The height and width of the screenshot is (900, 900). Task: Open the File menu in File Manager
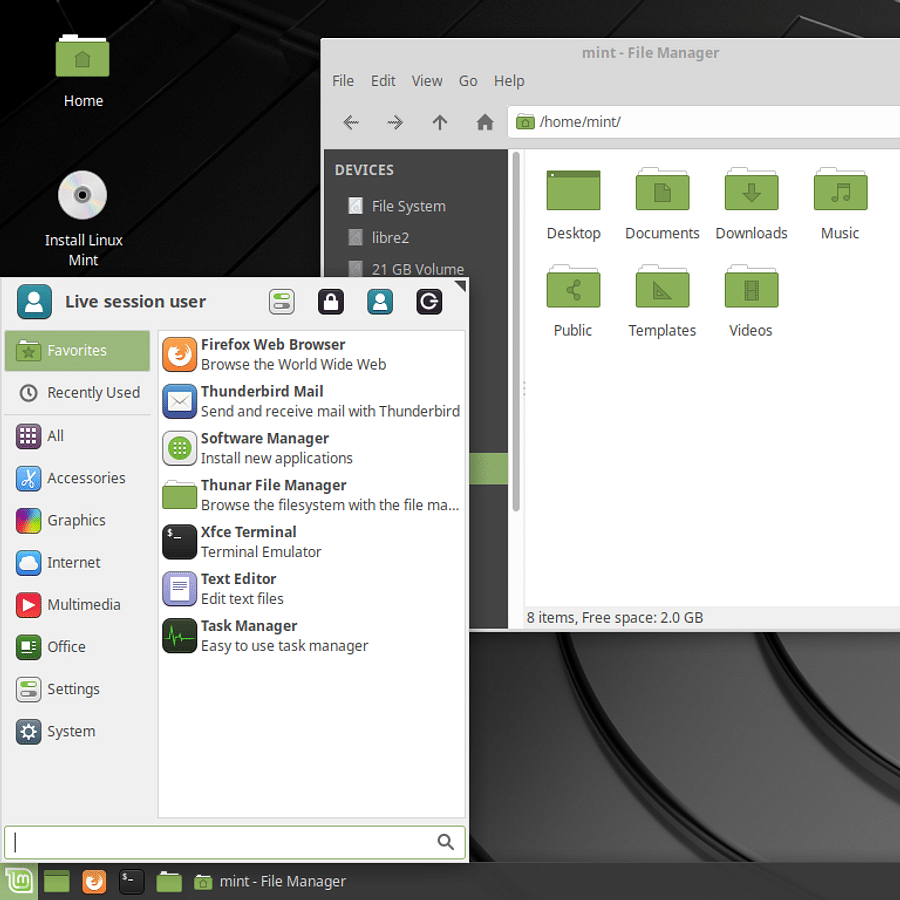click(343, 81)
